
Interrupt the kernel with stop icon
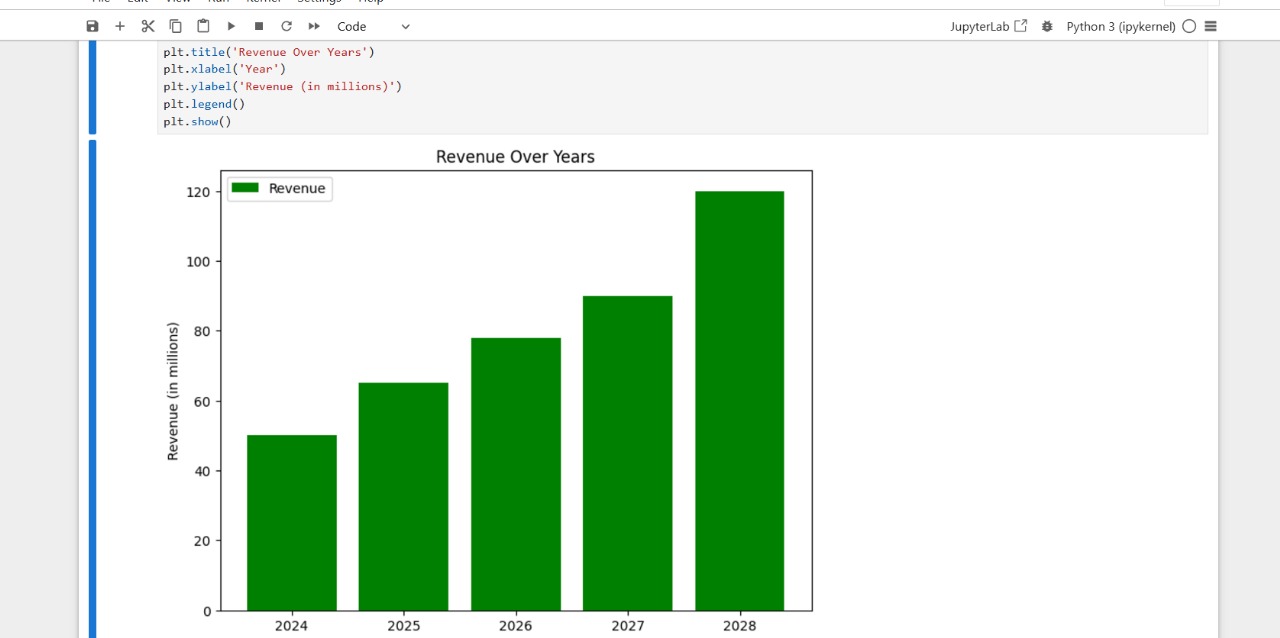click(259, 26)
